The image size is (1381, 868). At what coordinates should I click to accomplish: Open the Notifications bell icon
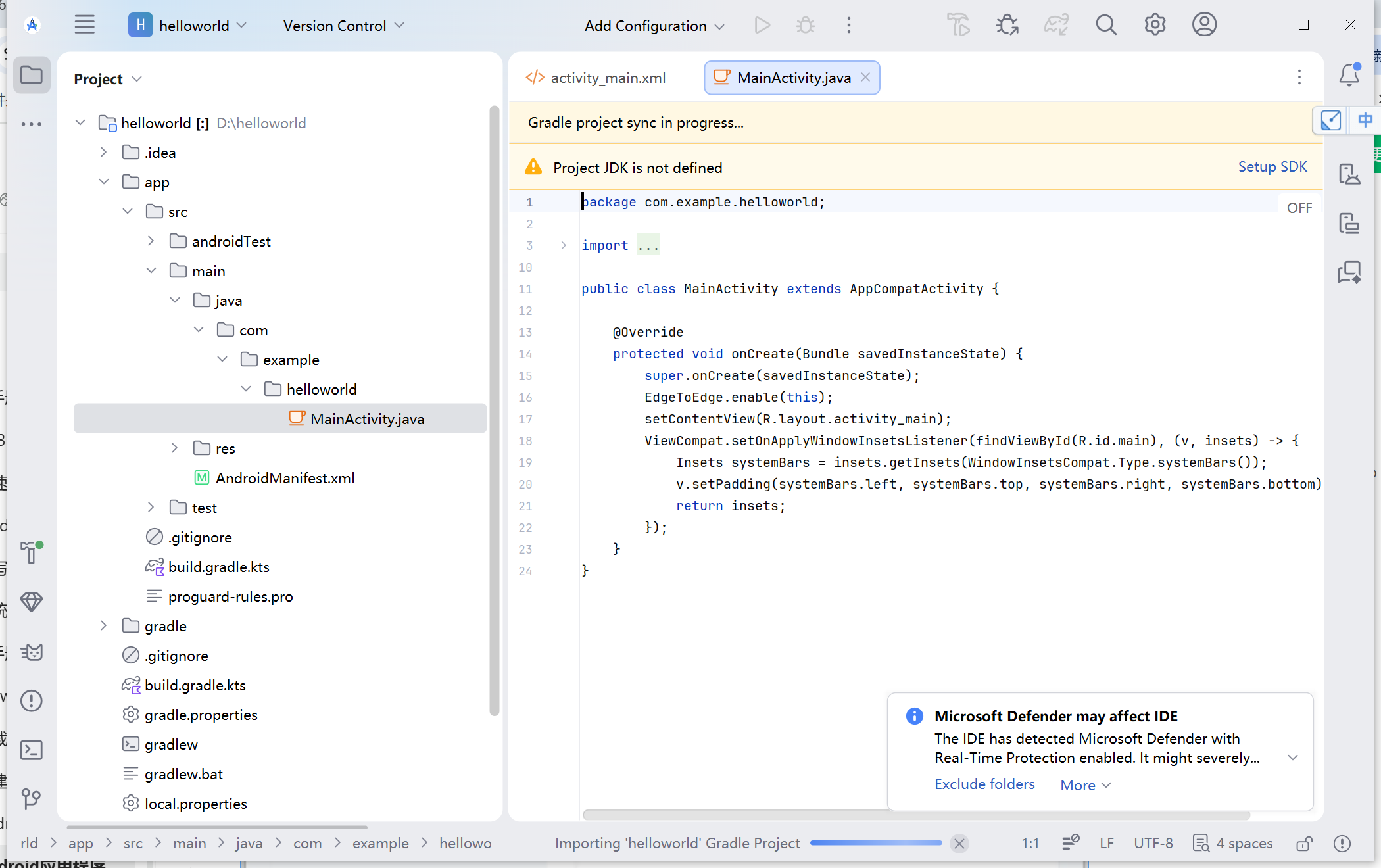click(1349, 75)
